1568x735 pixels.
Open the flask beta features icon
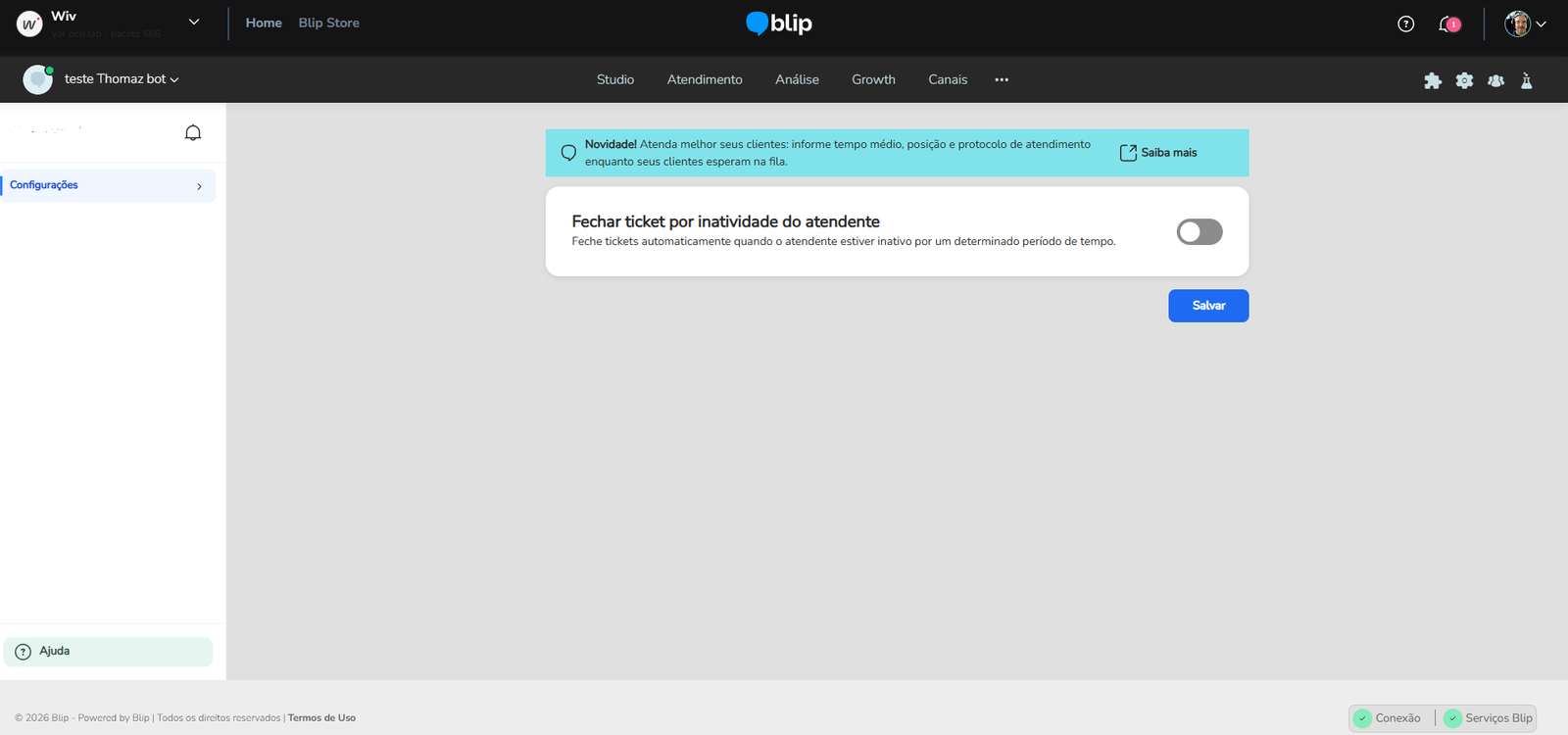click(1527, 80)
